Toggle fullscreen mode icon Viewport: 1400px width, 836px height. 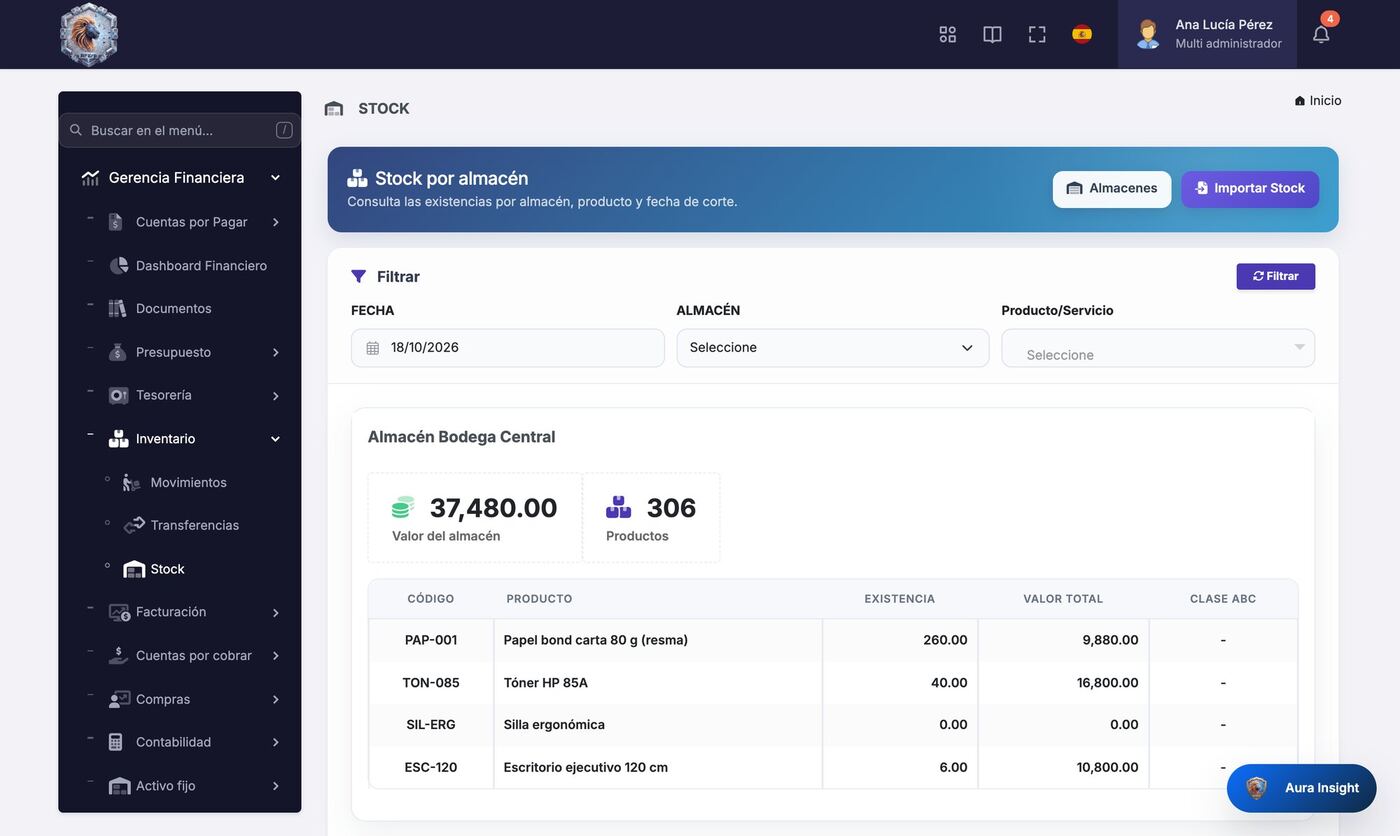click(x=1037, y=34)
